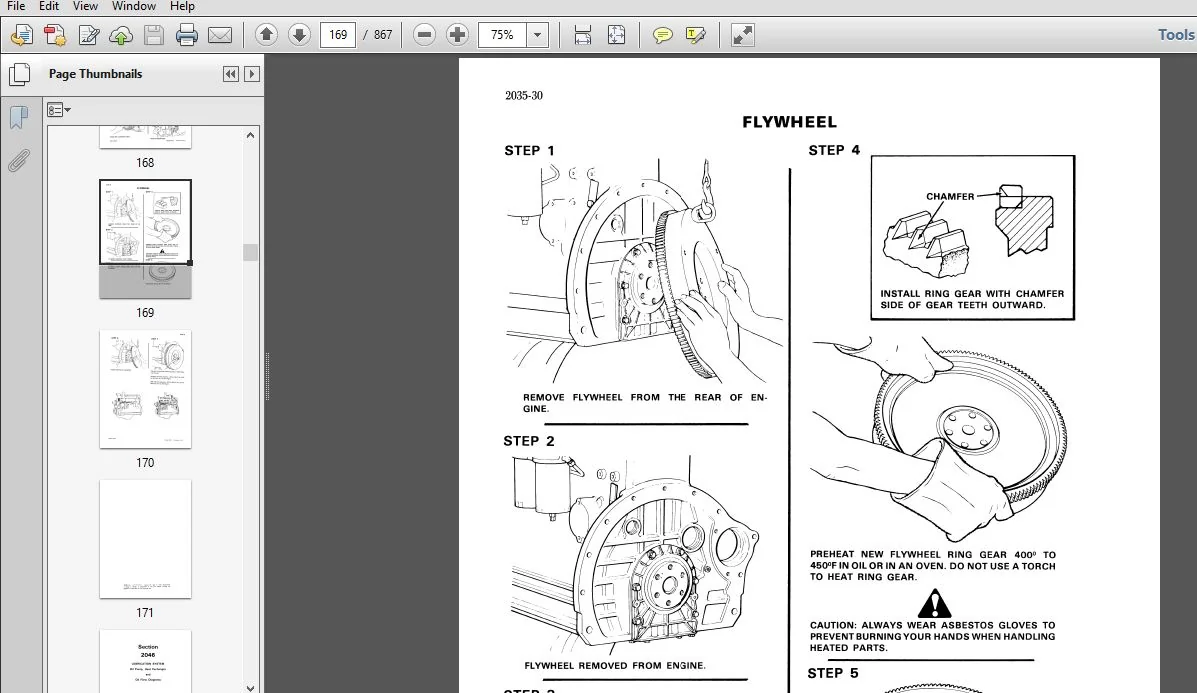Viewport: 1197px width, 693px height.
Task: Click the Email envelope icon
Action: coord(220,35)
